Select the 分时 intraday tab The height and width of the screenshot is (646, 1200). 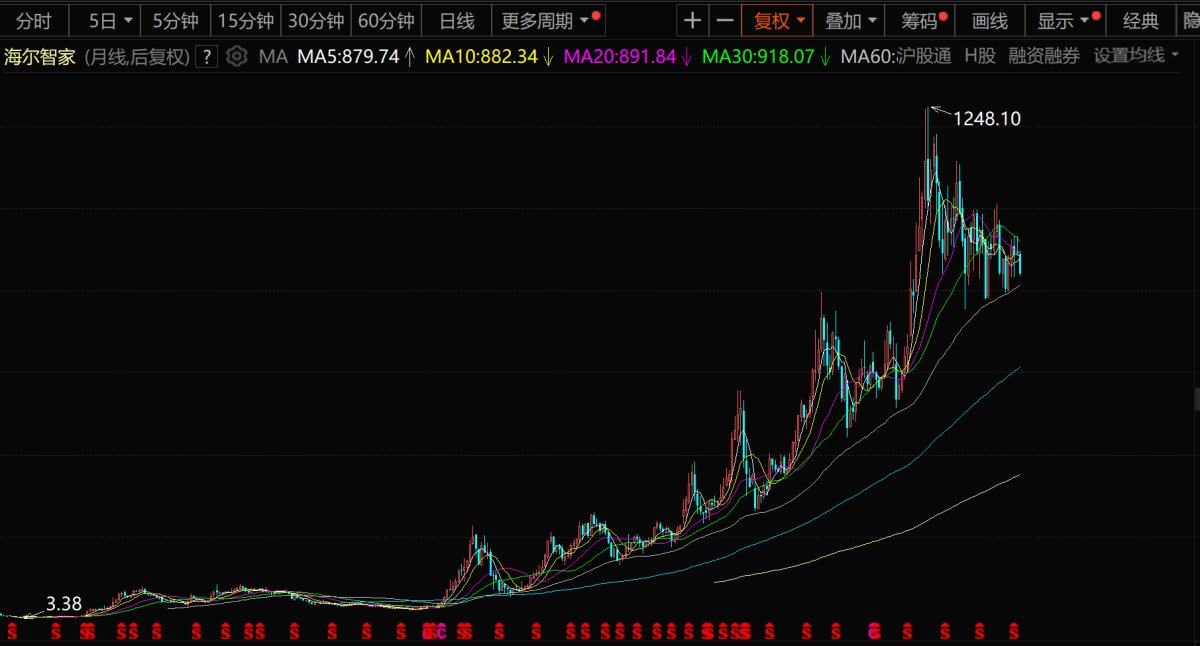coord(33,21)
